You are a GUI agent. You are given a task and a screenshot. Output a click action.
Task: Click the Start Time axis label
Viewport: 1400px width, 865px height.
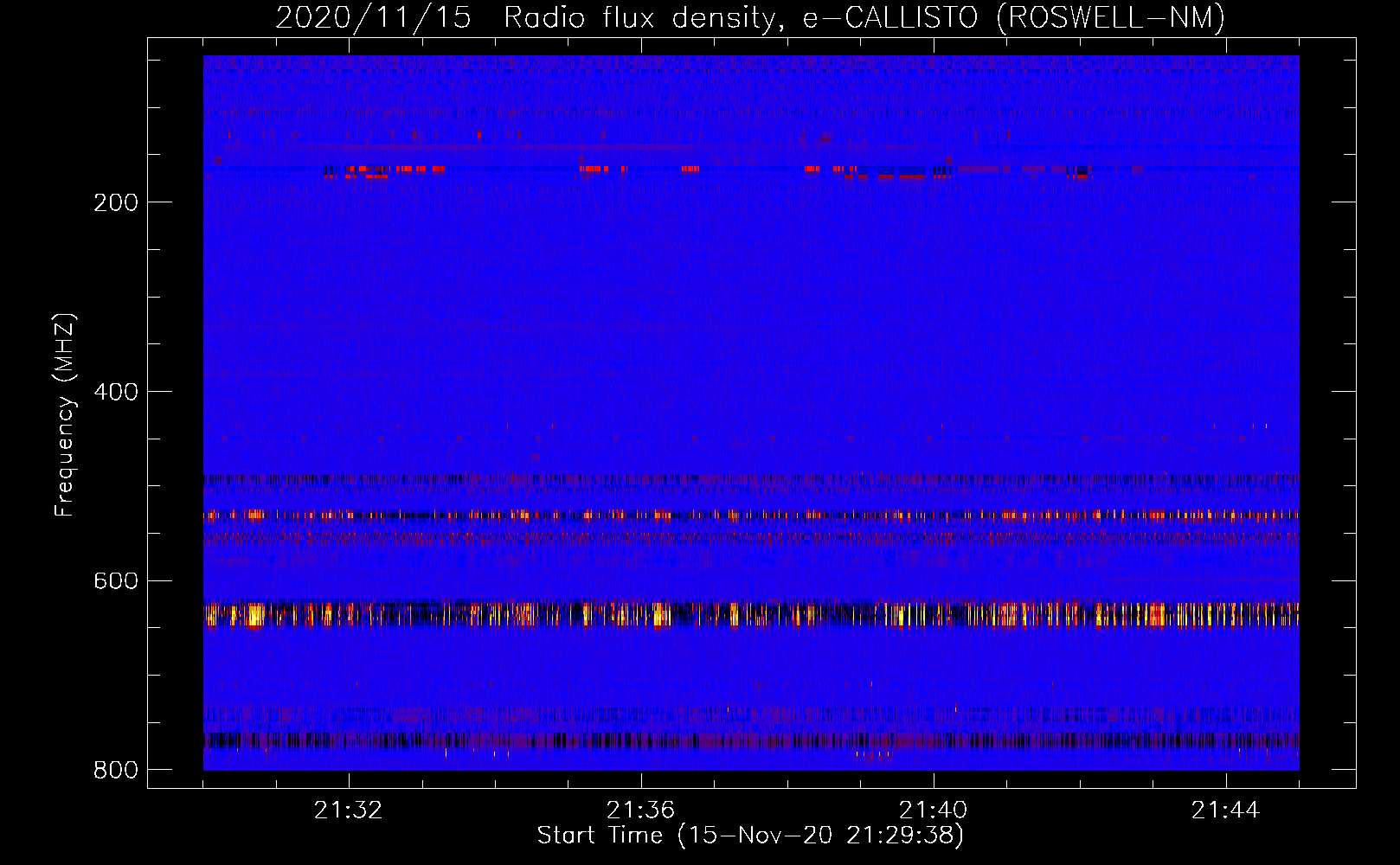pos(750,836)
